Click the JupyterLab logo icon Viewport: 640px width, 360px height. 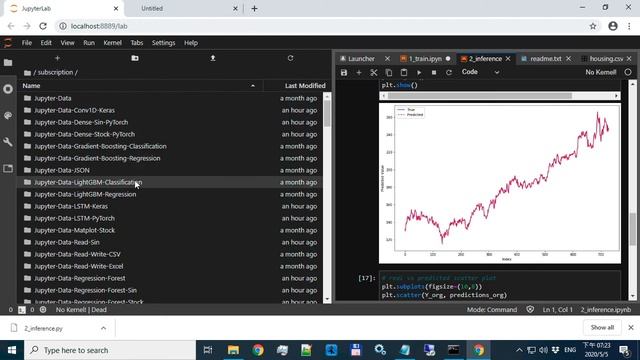(8, 43)
